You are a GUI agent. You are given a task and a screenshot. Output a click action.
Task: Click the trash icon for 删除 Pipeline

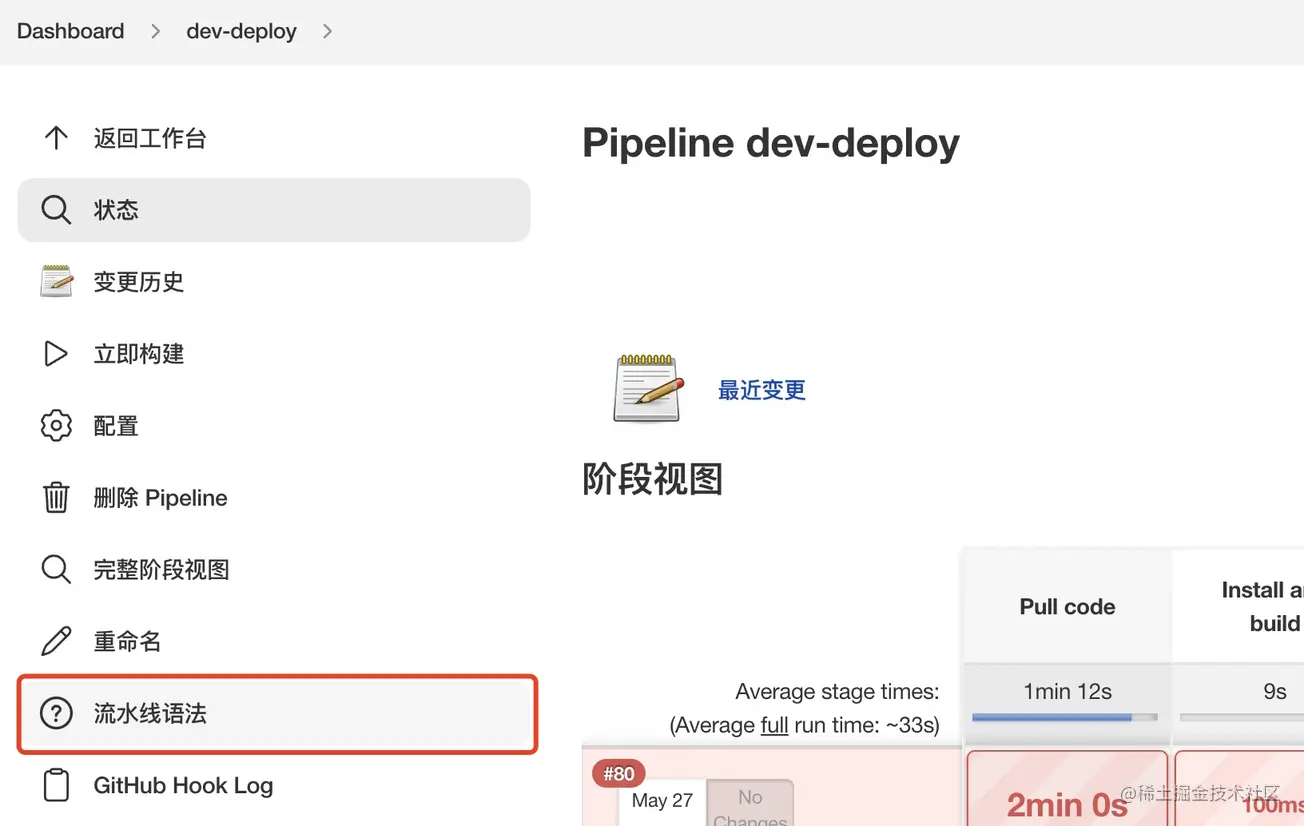[56, 498]
